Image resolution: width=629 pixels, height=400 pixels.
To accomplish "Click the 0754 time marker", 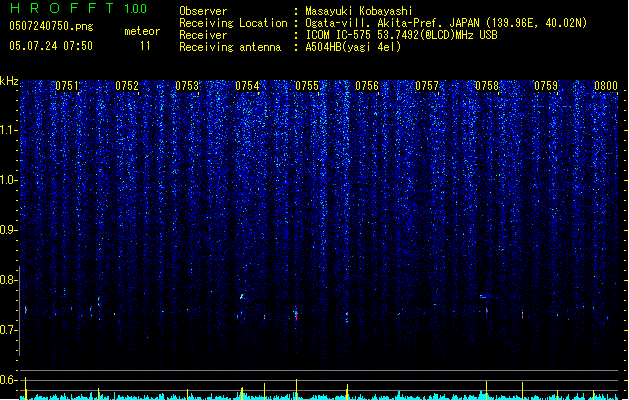I will (x=247, y=86).
